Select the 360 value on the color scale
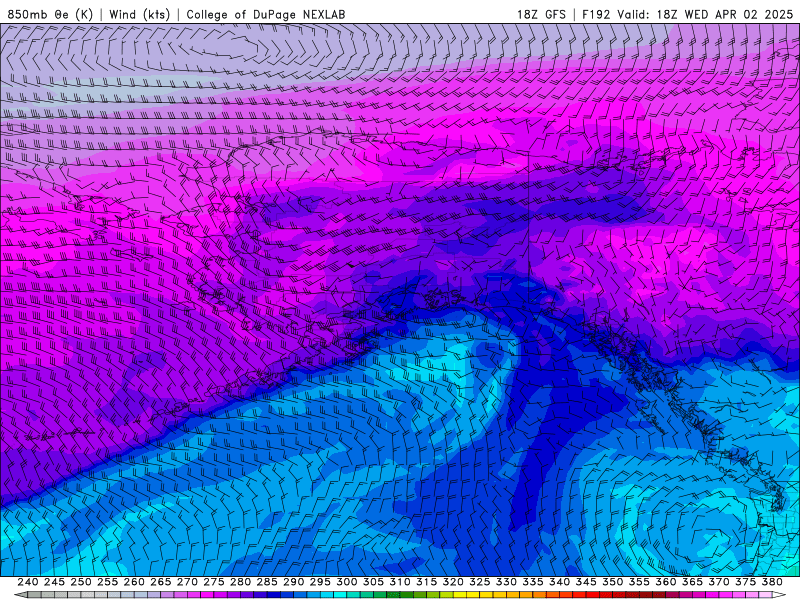The width and height of the screenshot is (800, 600). tap(665, 582)
